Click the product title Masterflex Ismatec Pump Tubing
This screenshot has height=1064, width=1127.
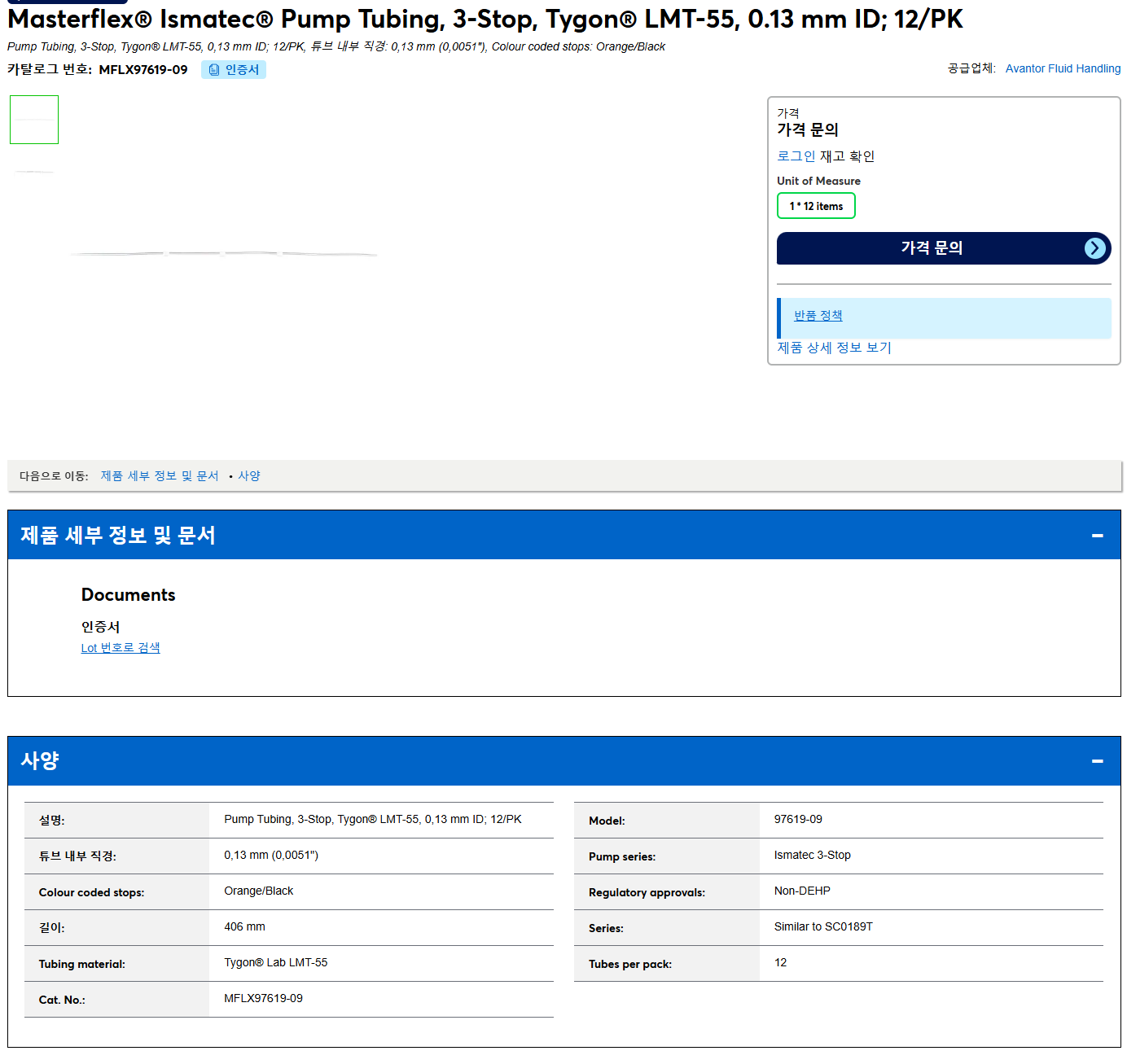pyautogui.click(x=485, y=19)
